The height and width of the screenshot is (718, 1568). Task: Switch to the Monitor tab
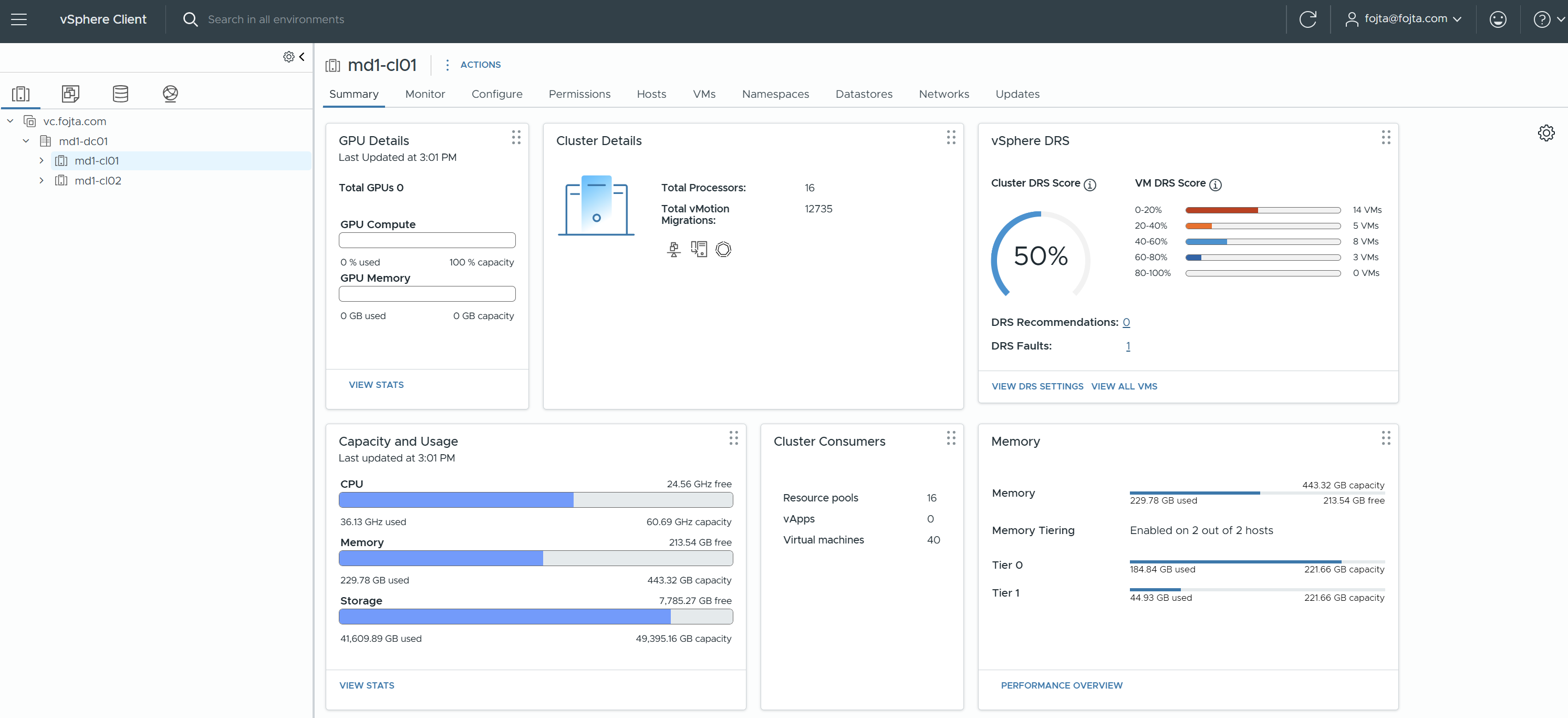(x=425, y=94)
